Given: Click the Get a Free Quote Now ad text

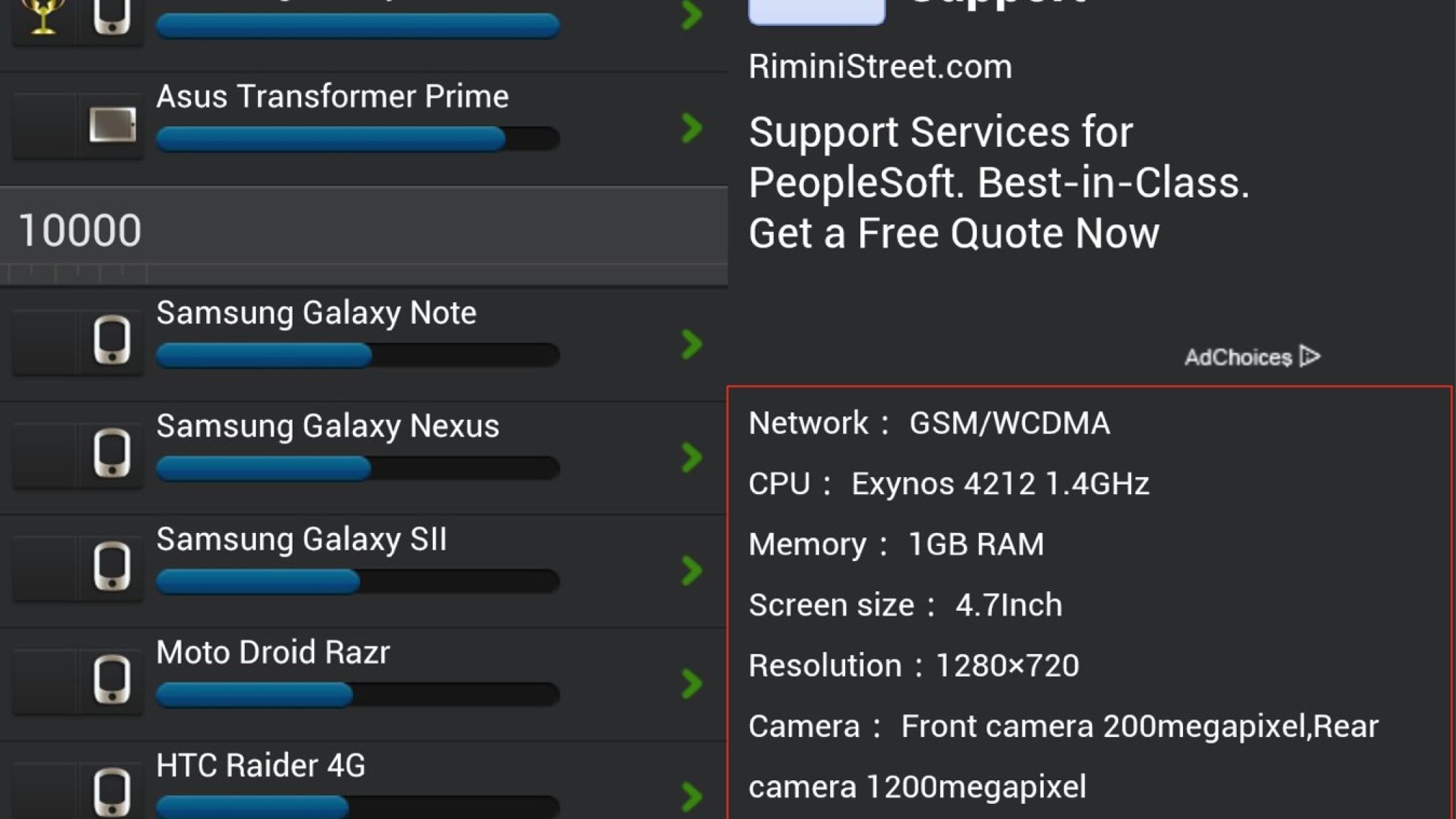Looking at the screenshot, I should pyautogui.click(x=954, y=233).
